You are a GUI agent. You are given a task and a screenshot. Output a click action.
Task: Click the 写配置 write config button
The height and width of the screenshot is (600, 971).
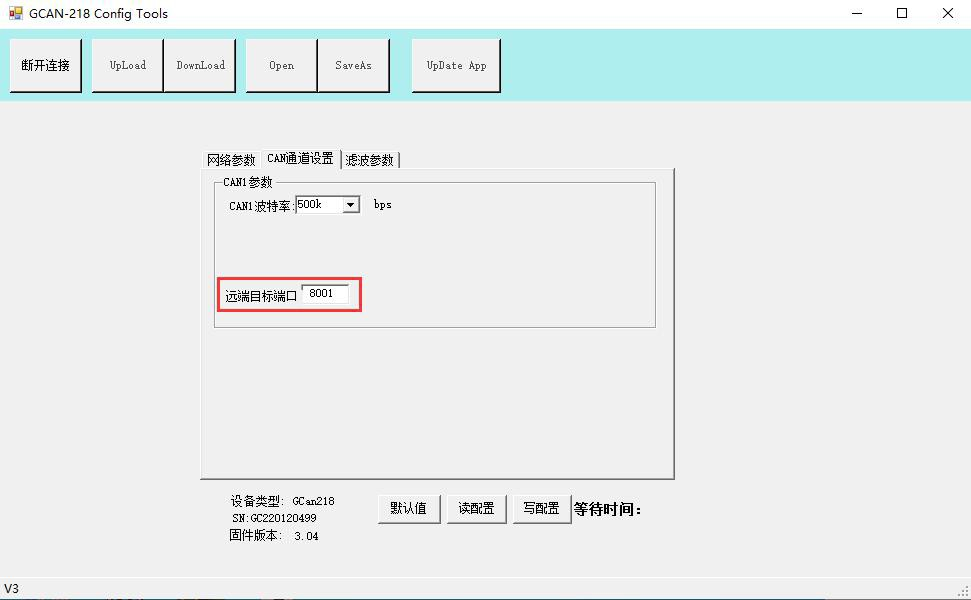[x=541, y=508]
